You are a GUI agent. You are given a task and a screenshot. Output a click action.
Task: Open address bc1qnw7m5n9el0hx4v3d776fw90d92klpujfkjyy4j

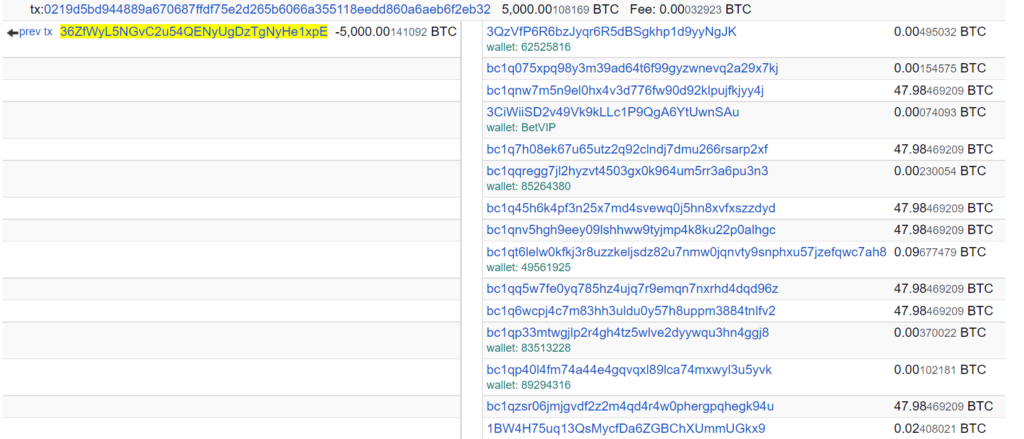point(625,90)
